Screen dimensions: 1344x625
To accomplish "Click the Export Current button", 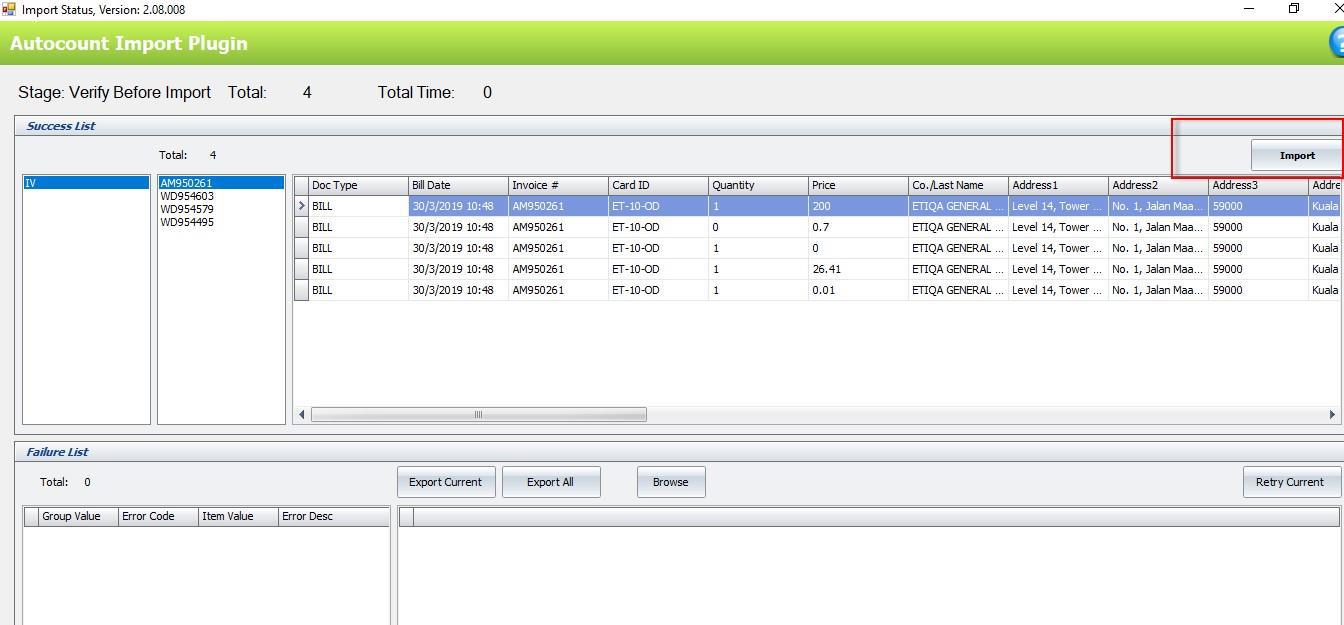I will click(x=446, y=481).
